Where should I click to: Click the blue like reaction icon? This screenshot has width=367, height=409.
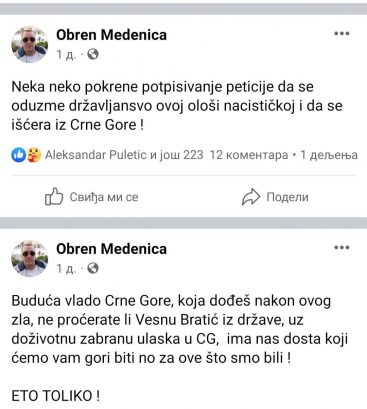click(19, 155)
